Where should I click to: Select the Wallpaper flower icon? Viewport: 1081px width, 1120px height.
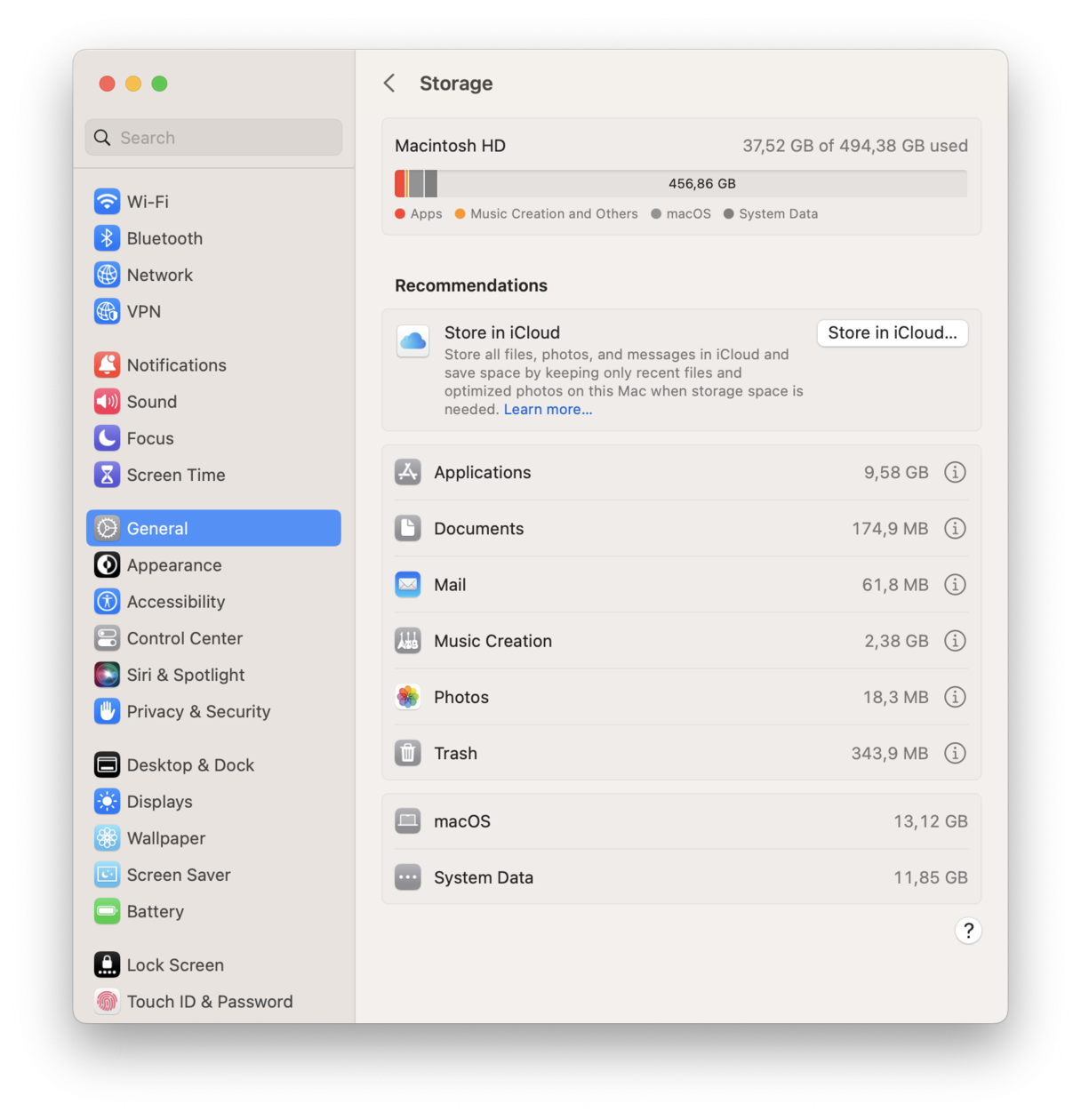[x=107, y=838]
